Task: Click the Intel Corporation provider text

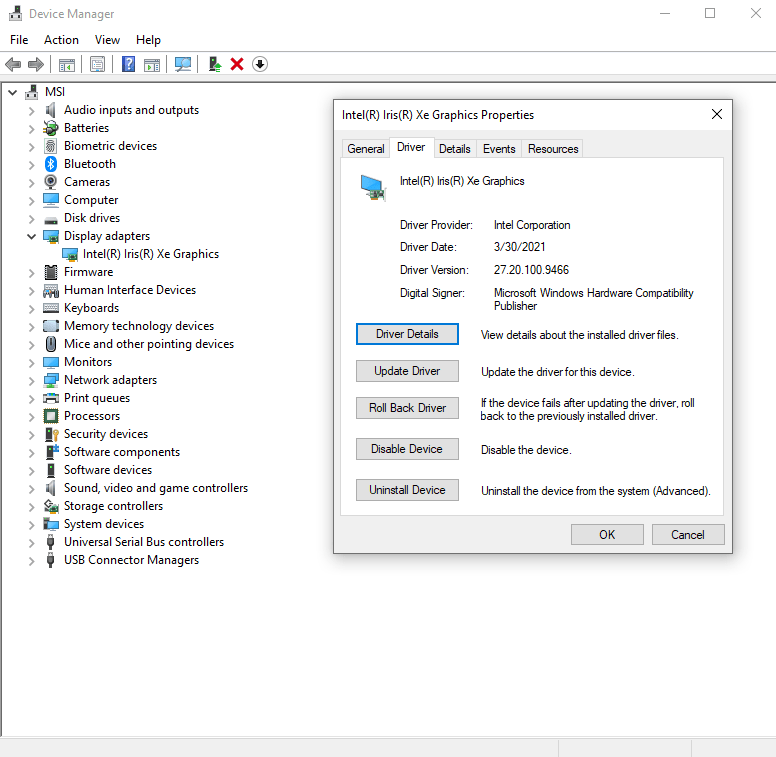Action: coord(532,225)
